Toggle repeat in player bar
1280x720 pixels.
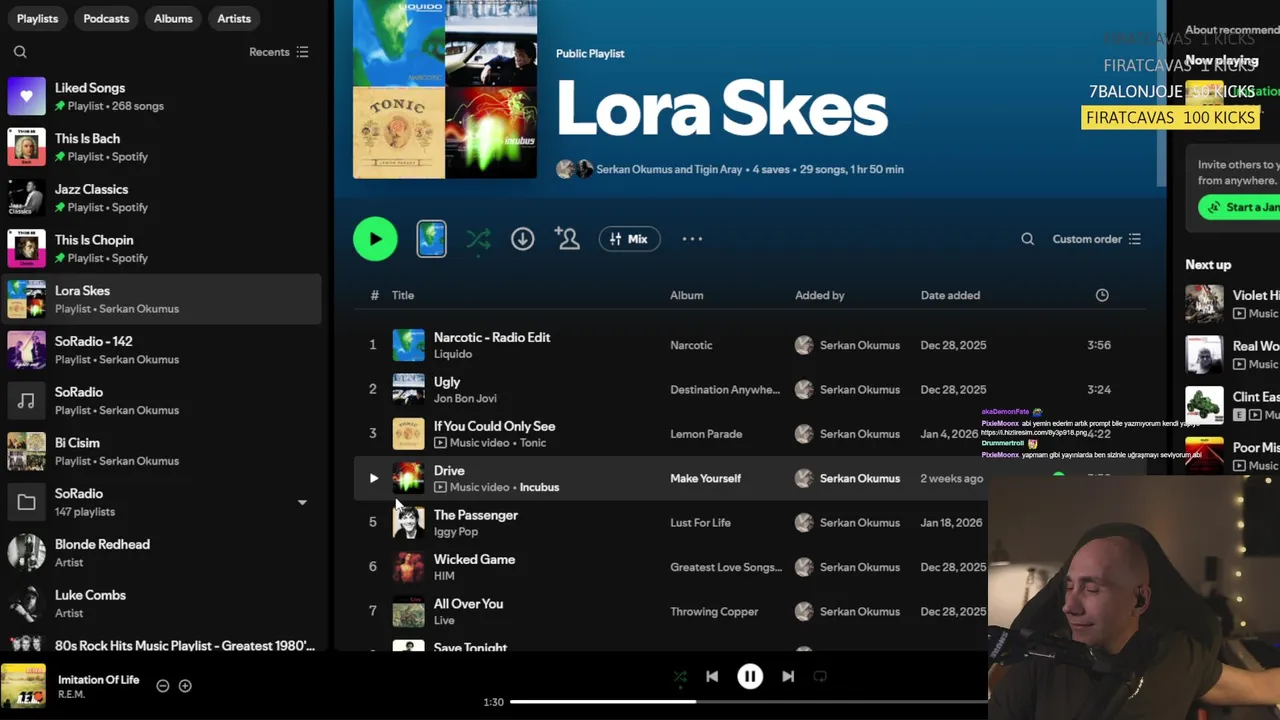(x=820, y=677)
